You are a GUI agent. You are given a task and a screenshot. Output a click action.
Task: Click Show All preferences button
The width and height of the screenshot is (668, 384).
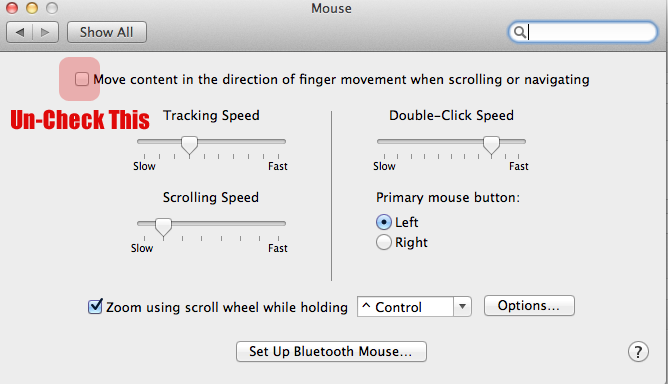(x=107, y=32)
